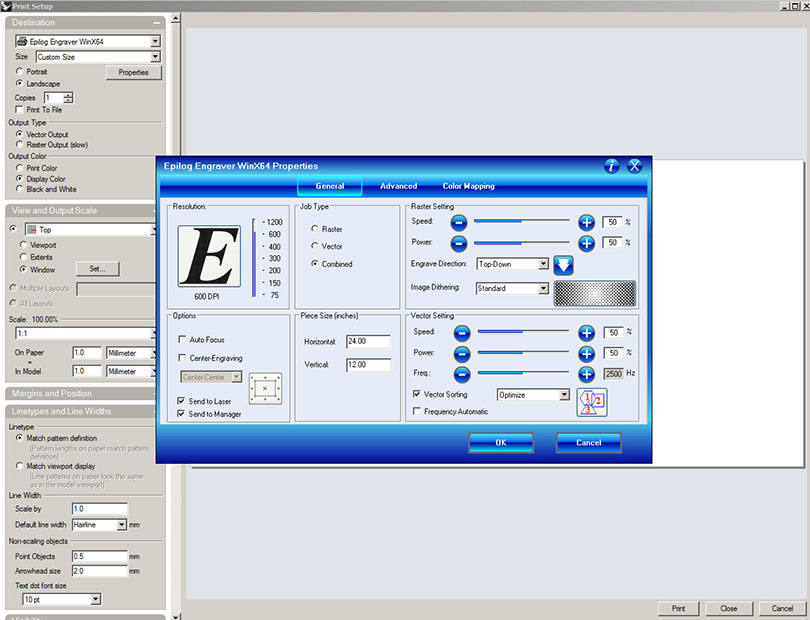The height and width of the screenshot is (620, 810).
Task: Open the text dot font size dropdown
Action: point(96,599)
